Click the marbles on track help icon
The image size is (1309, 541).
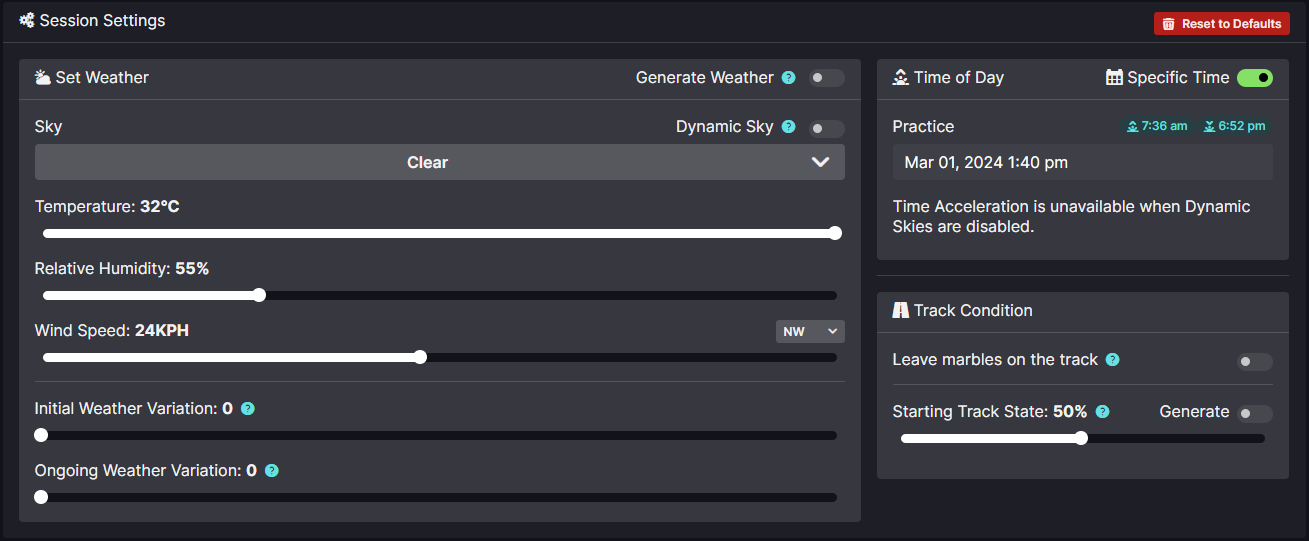coord(1112,360)
